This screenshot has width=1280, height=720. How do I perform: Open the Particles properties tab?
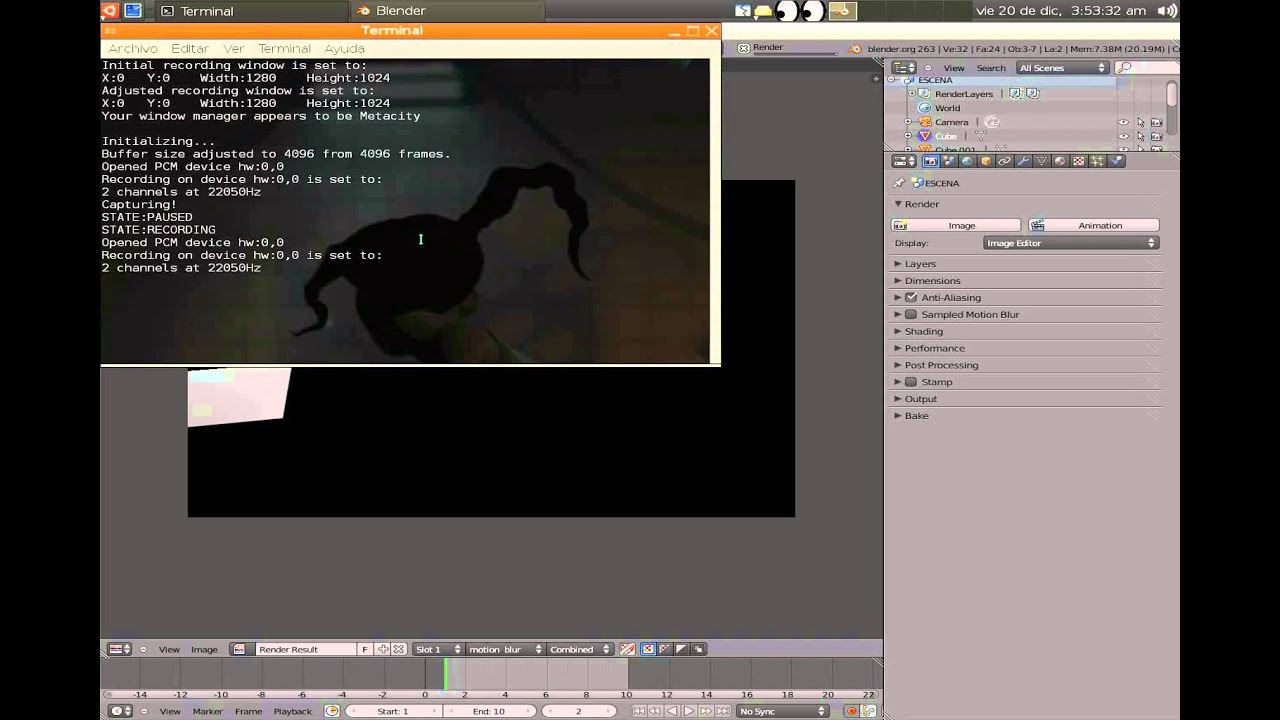1098,161
